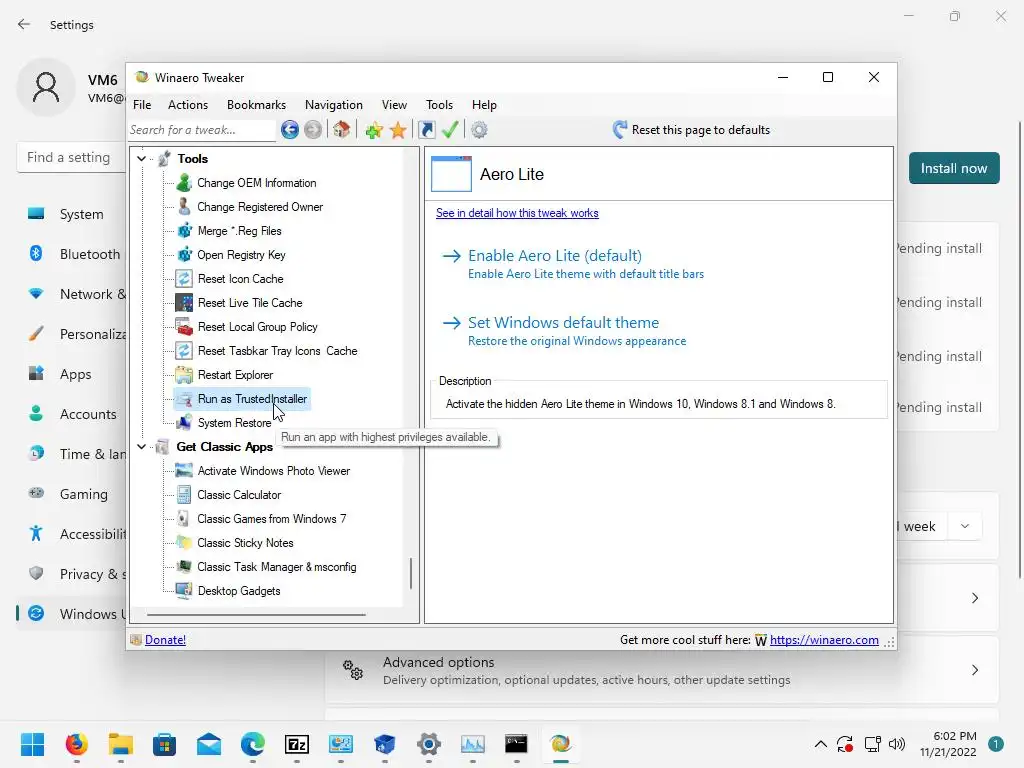Select Activate Windows Photo Viewer

tap(274, 471)
